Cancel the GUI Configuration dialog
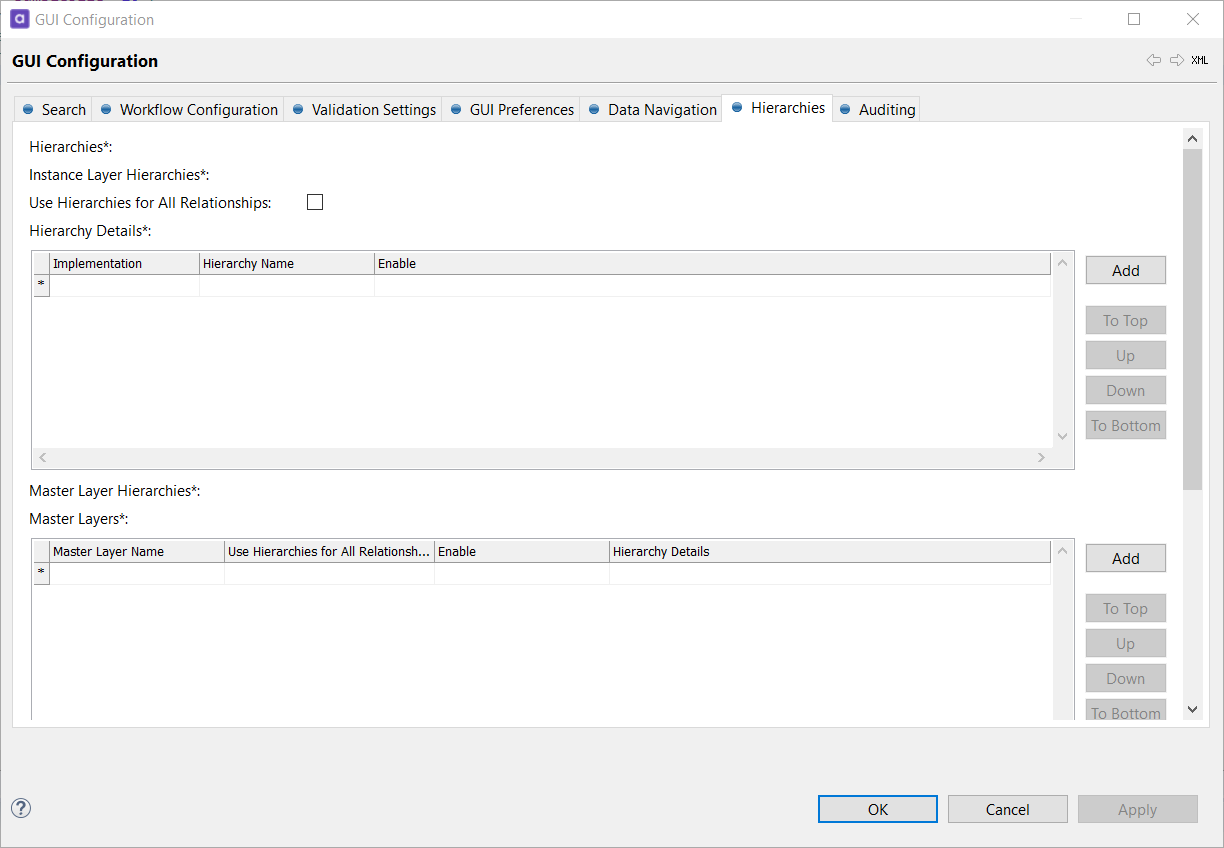The height and width of the screenshot is (848, 1224). pos(1007,809)
